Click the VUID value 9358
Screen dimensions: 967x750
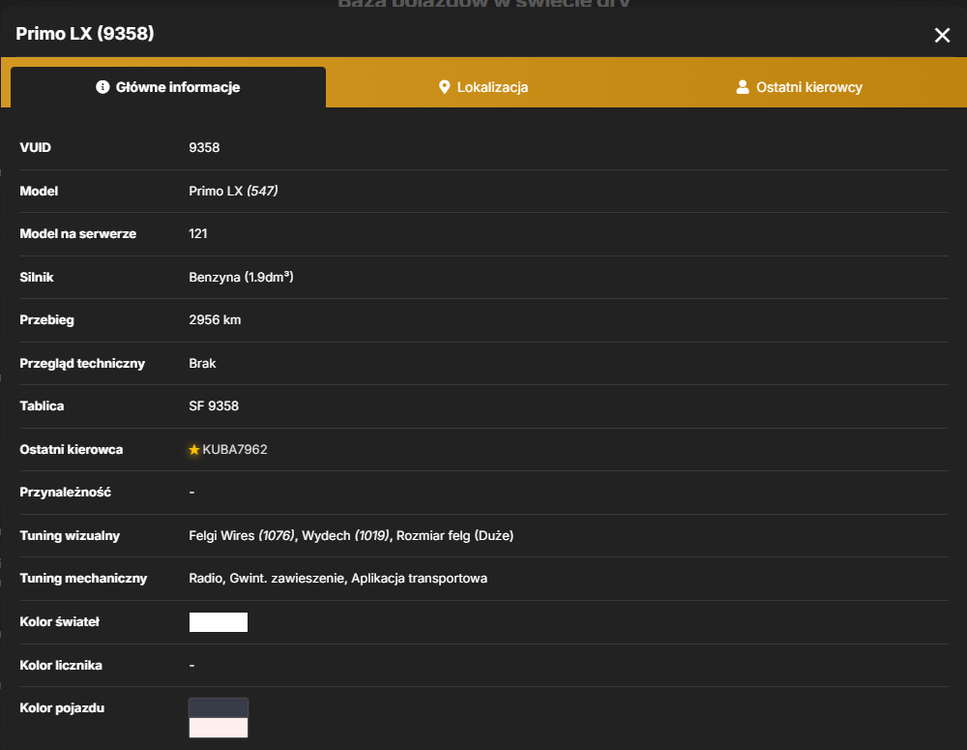pos(204,147)
